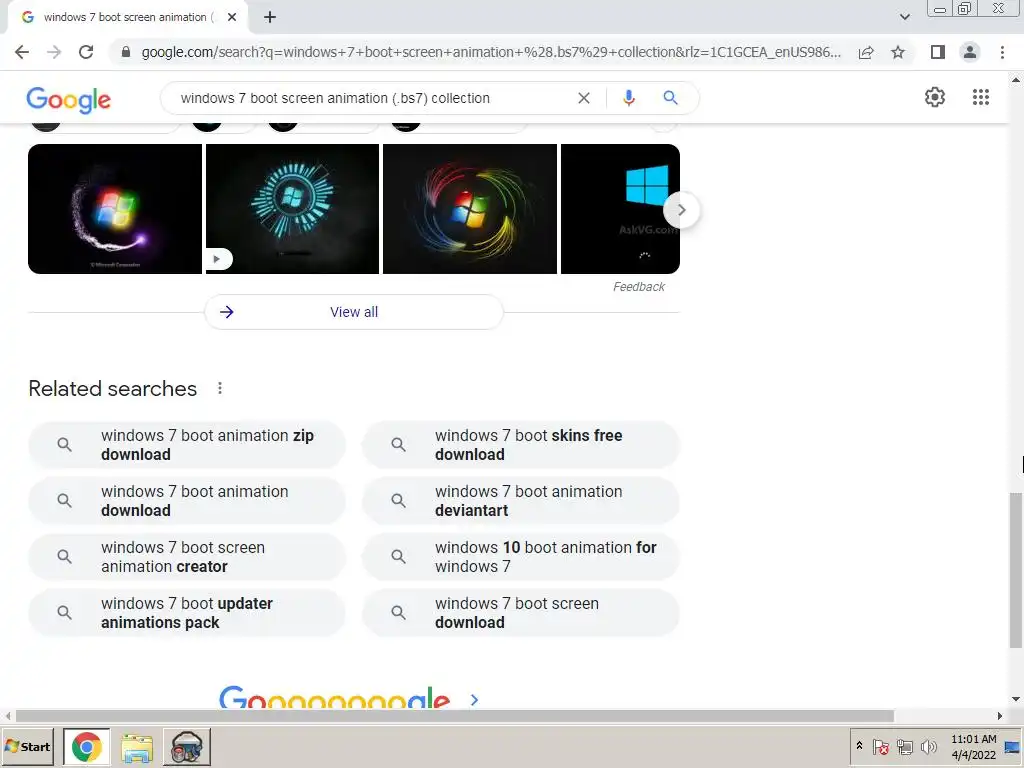Open the cyan circular boot animation thumbnail

293,209
